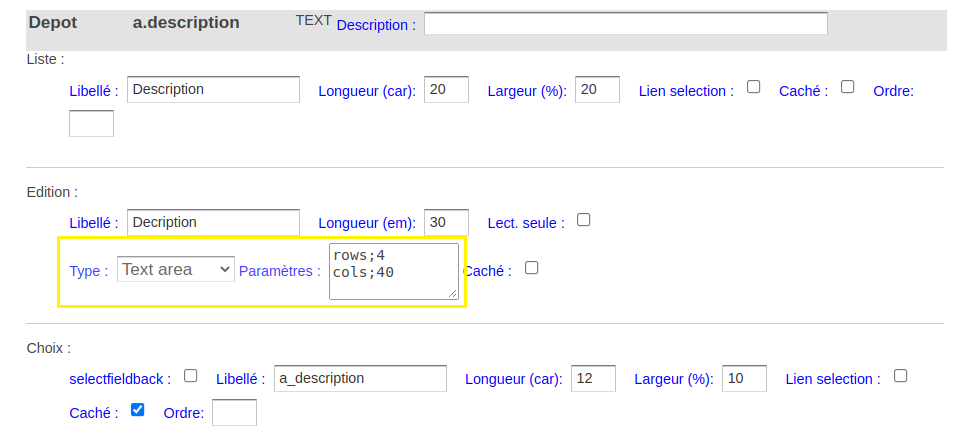This screenshot has width=959, height=438.
Task: Click the Liste Libellé field containing Description
Action: point(213,89)
